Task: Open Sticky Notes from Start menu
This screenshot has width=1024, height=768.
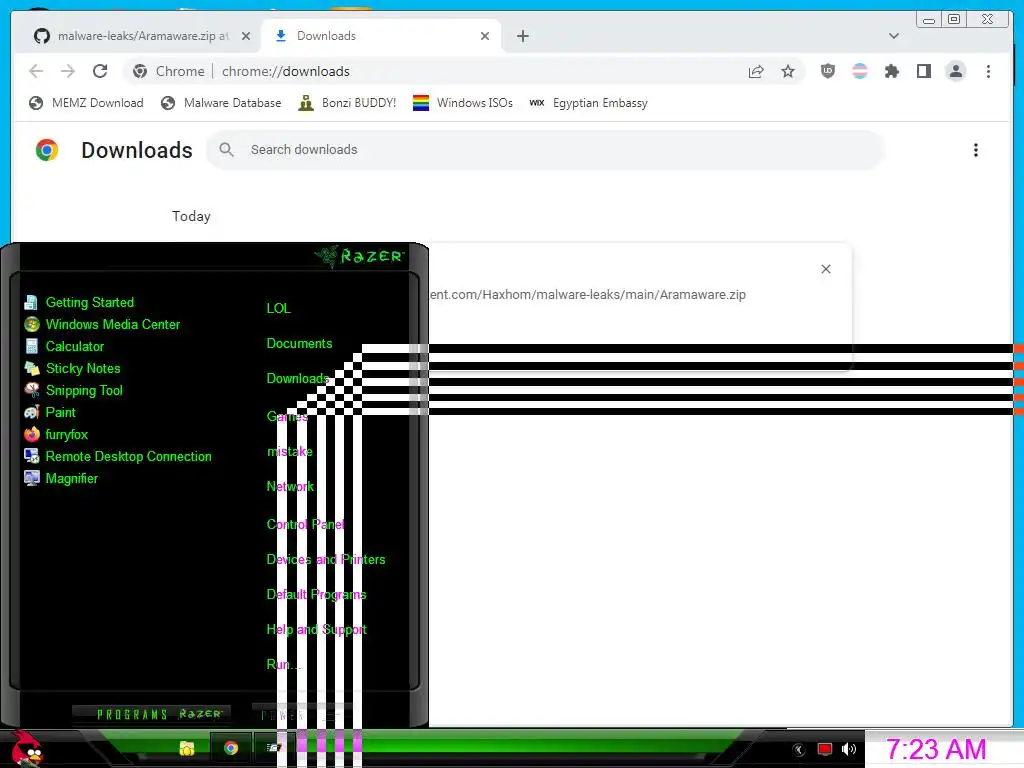Action: click(72, 368)
